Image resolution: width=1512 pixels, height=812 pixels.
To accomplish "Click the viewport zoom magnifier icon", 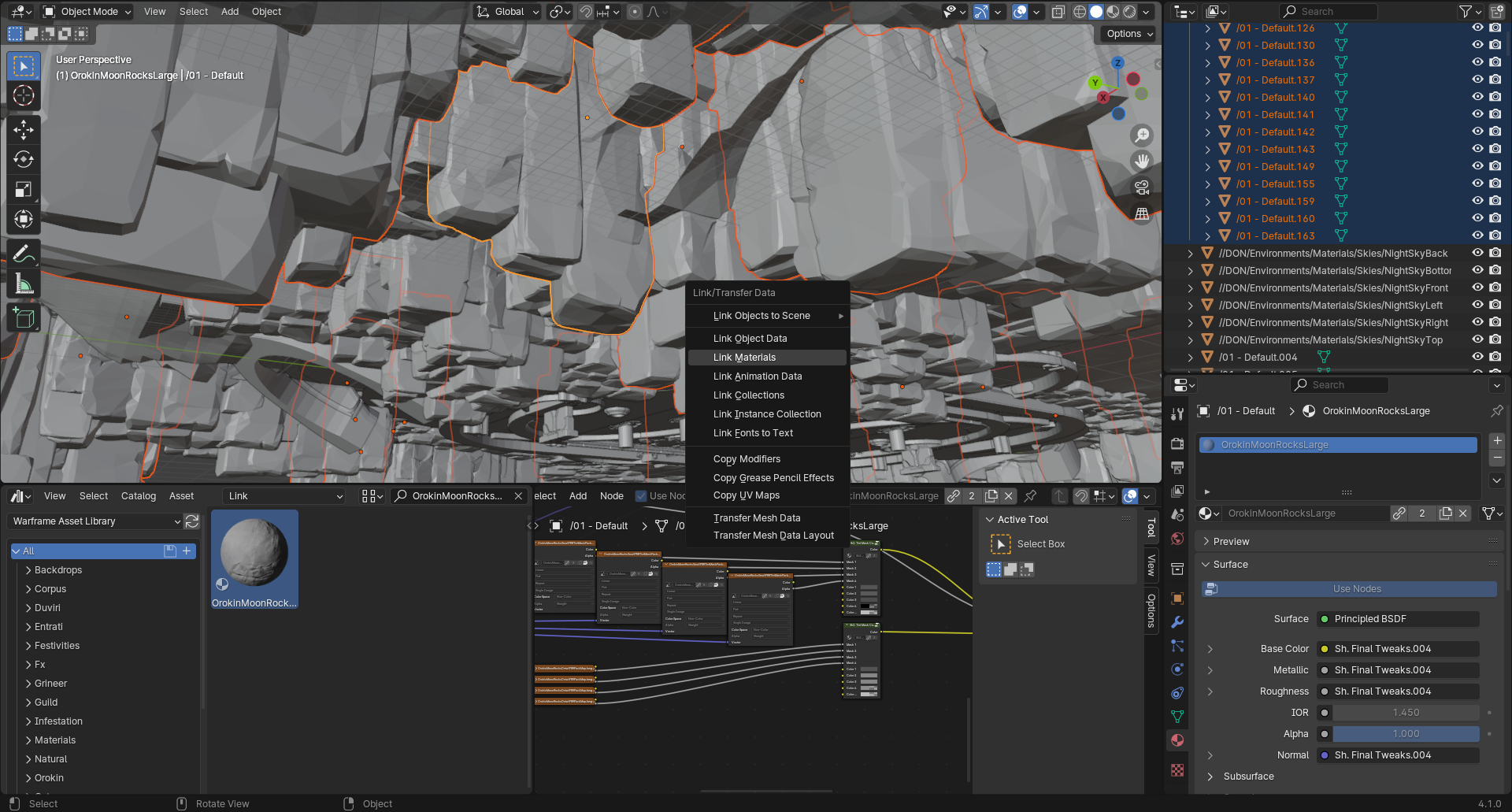I will click(1142, 135).
